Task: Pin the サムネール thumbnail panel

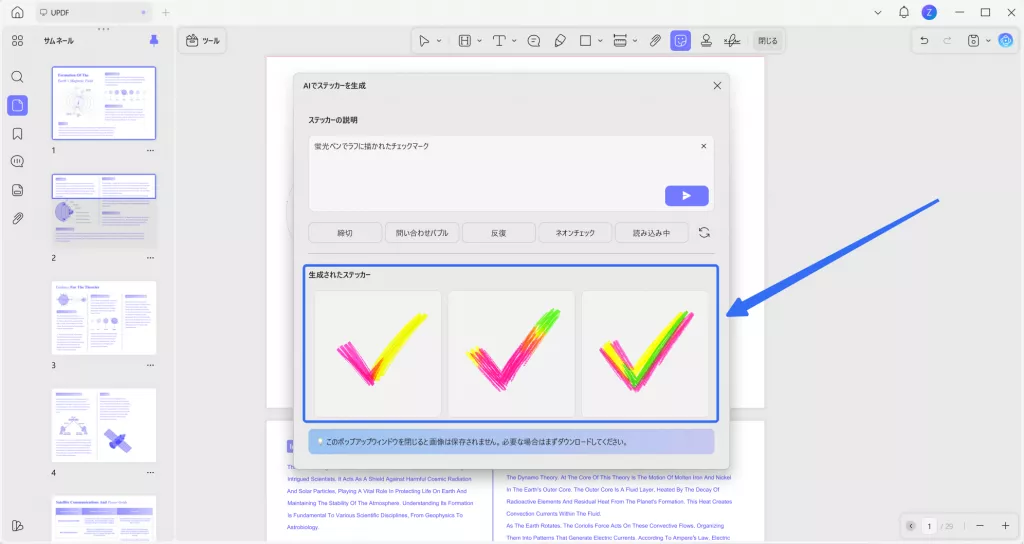Action: (154, 40)
